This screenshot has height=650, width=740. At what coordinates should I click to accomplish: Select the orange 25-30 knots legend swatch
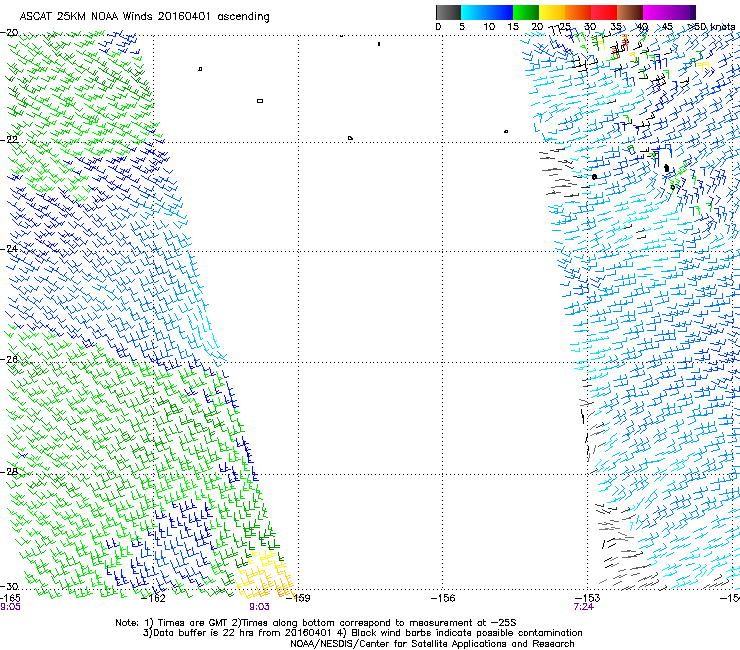(578, 12)
